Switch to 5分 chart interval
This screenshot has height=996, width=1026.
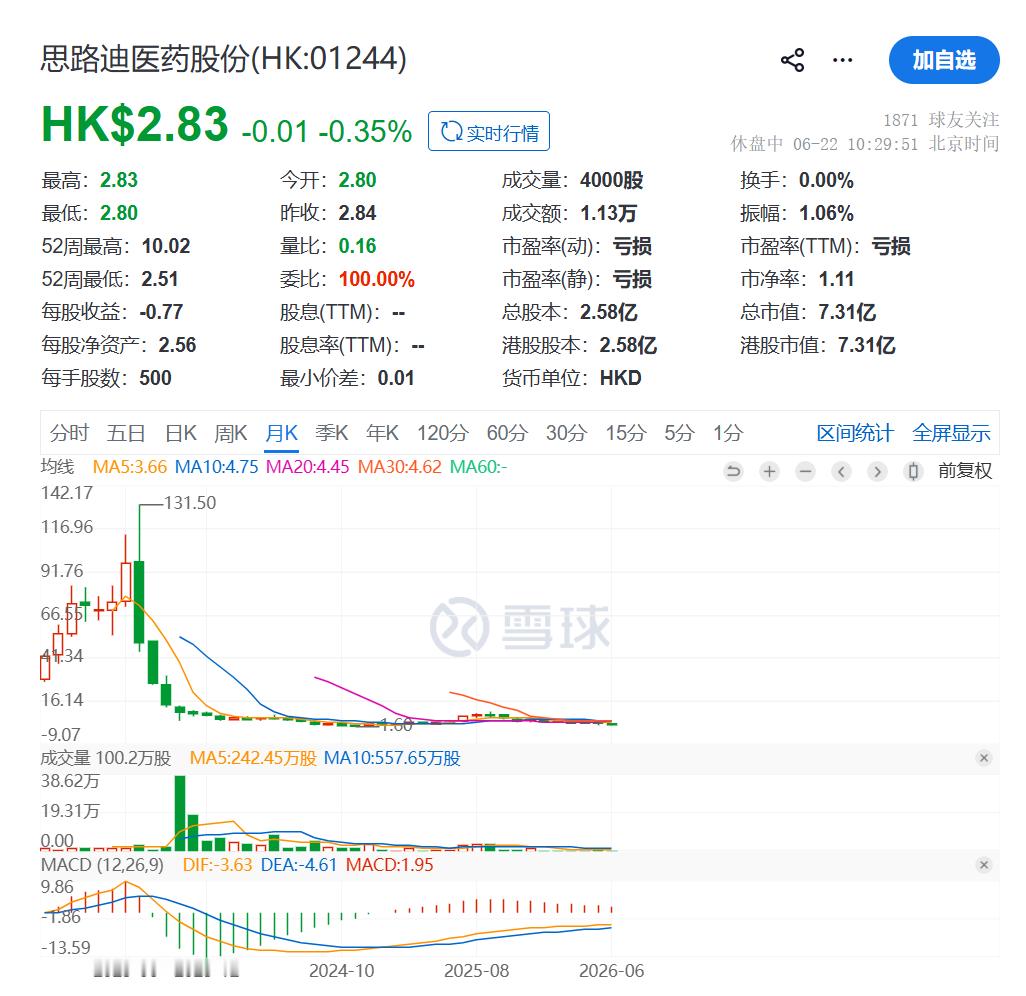pyautogui.click(x=679, y=433)
